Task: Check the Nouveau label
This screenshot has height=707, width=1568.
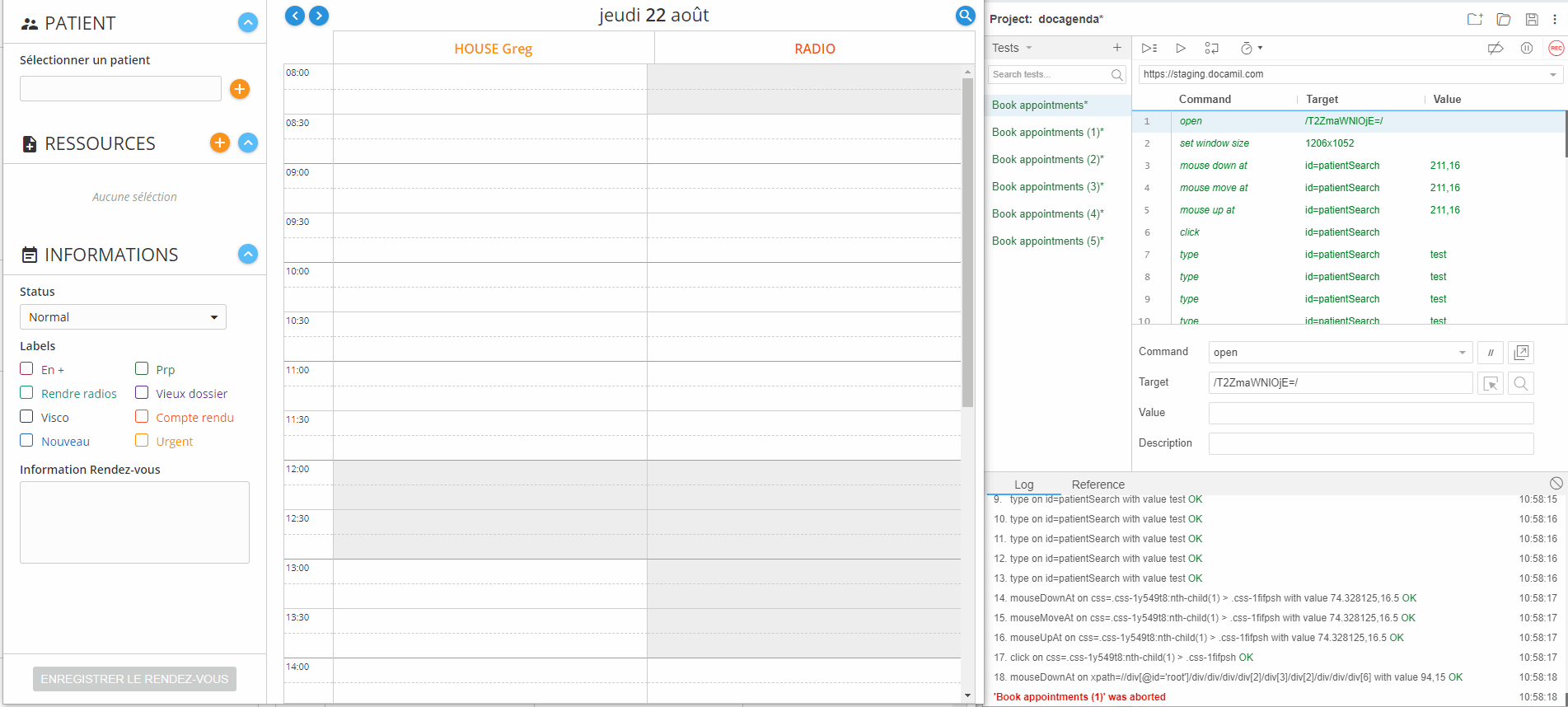Action: coord(26,440)
